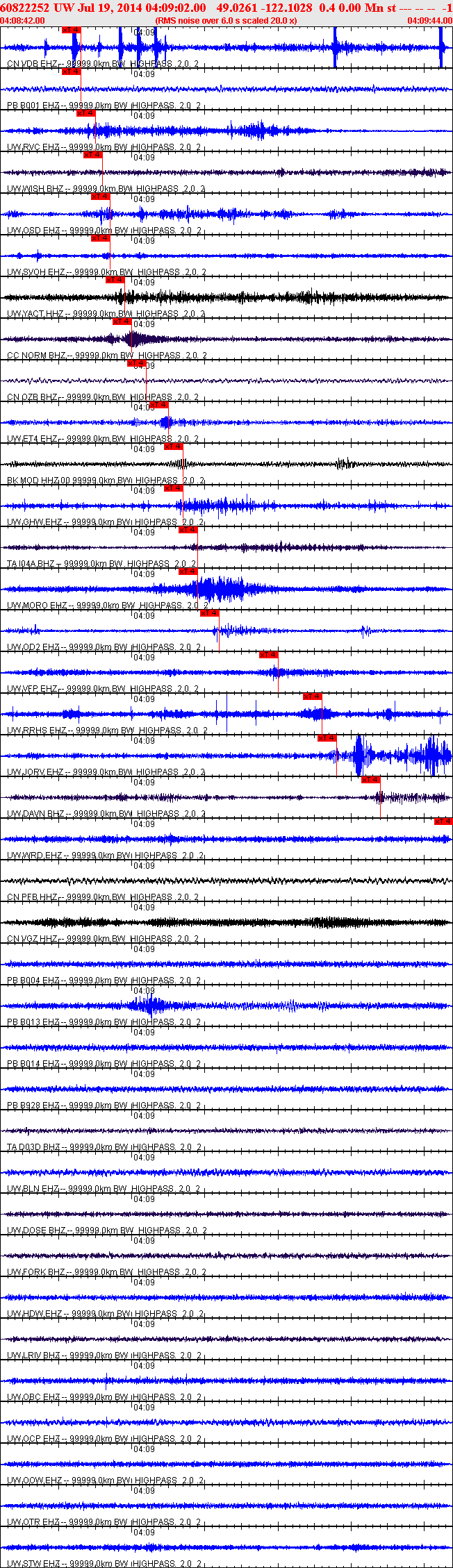Select the PB.B001 EHZ station label
Viewport: 453px width, 1568px height.
pos(33,106)
